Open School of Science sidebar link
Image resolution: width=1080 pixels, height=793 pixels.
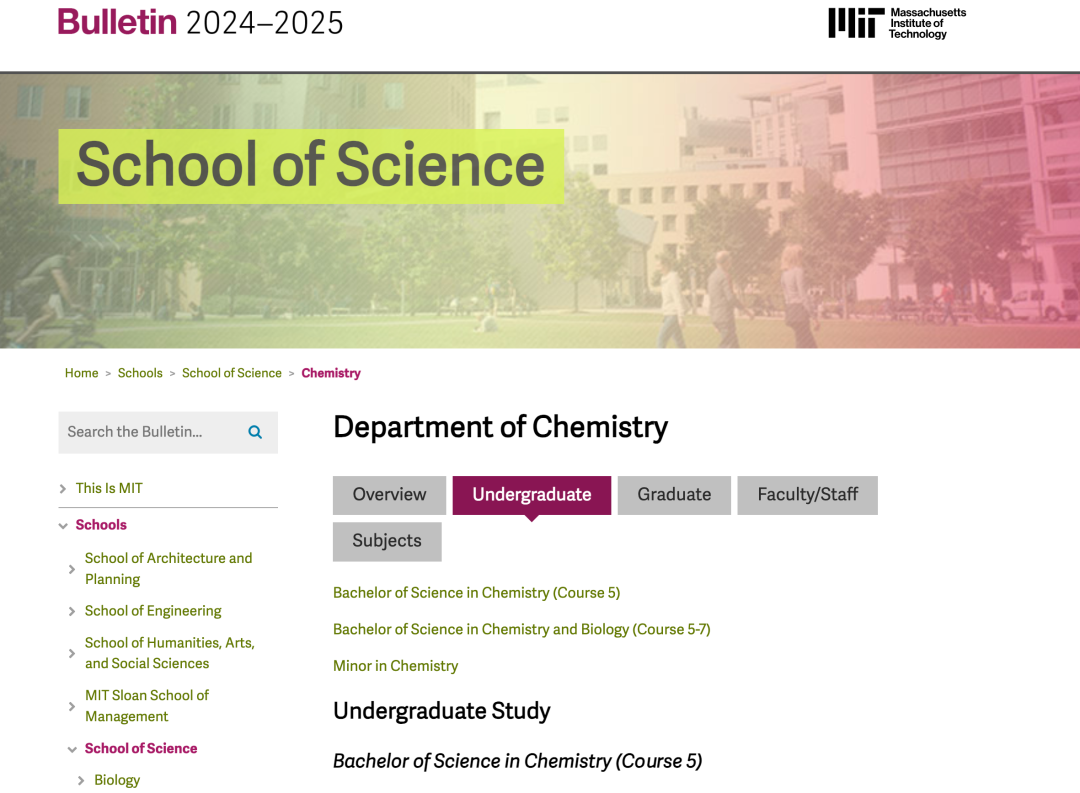141,748
